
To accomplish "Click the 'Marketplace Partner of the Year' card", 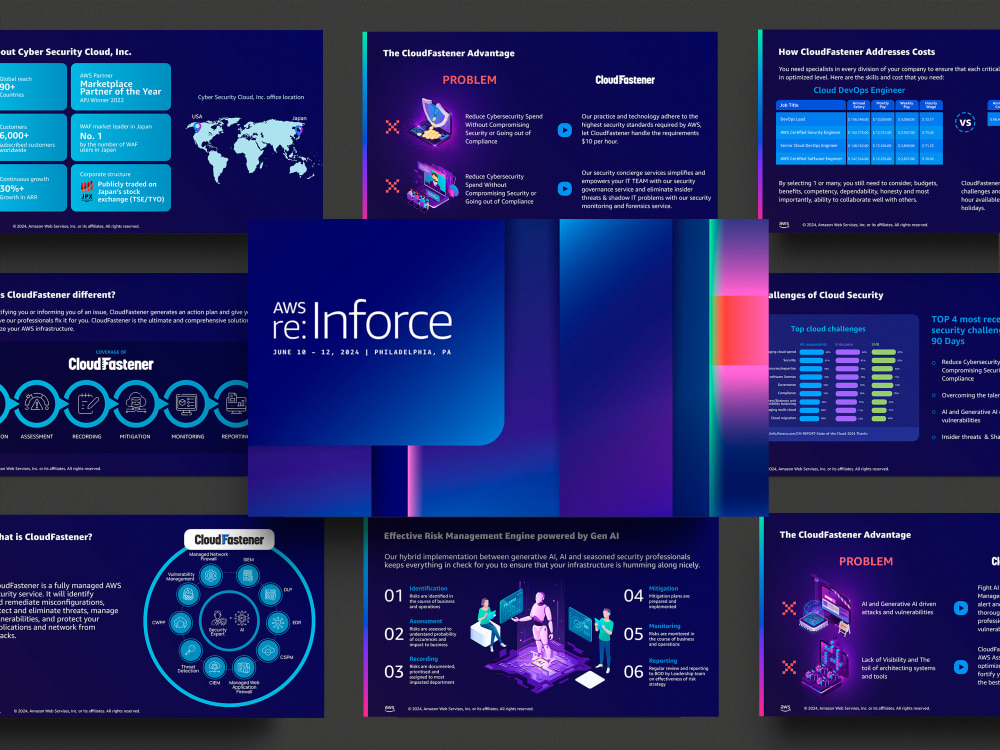I will point(121,87).
